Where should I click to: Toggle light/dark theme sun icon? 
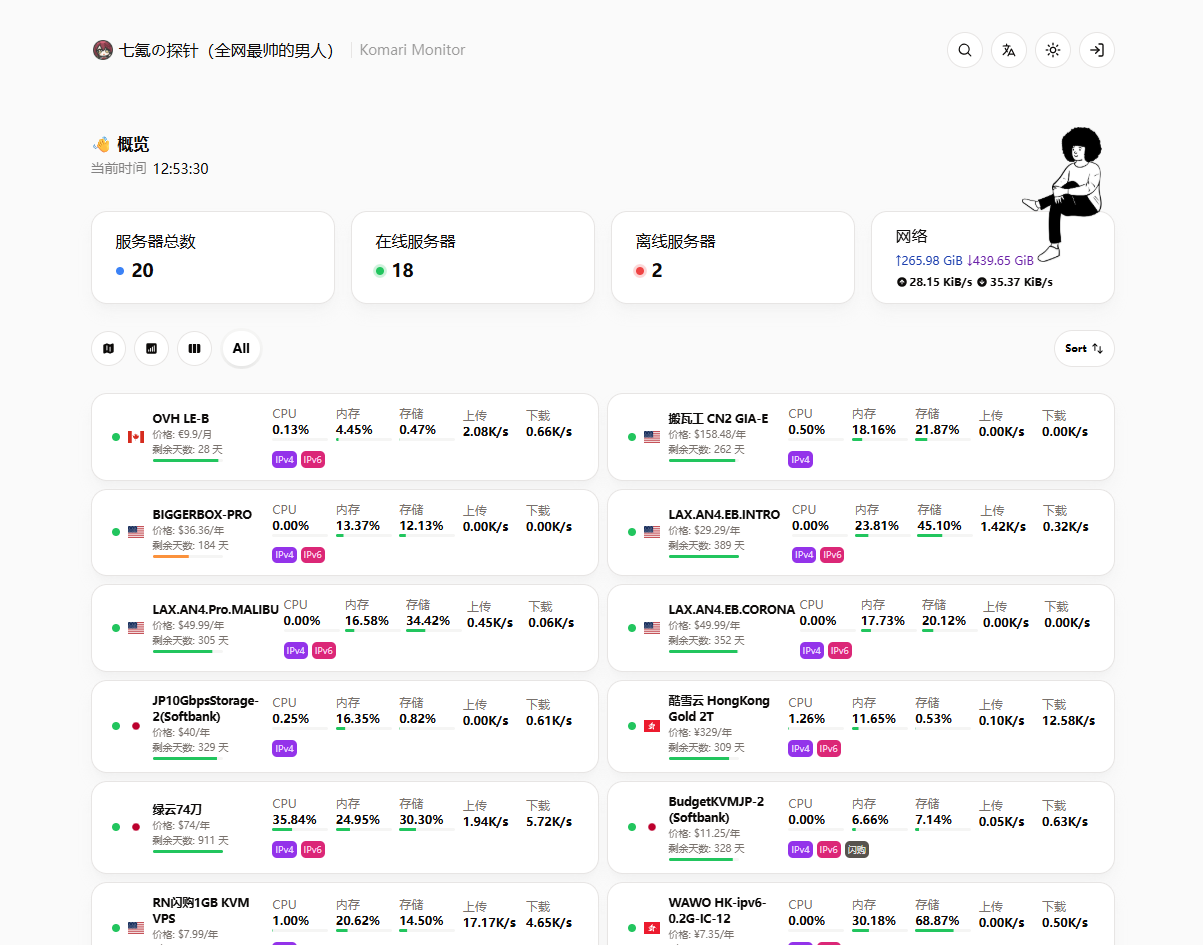tap(1052, 50)
